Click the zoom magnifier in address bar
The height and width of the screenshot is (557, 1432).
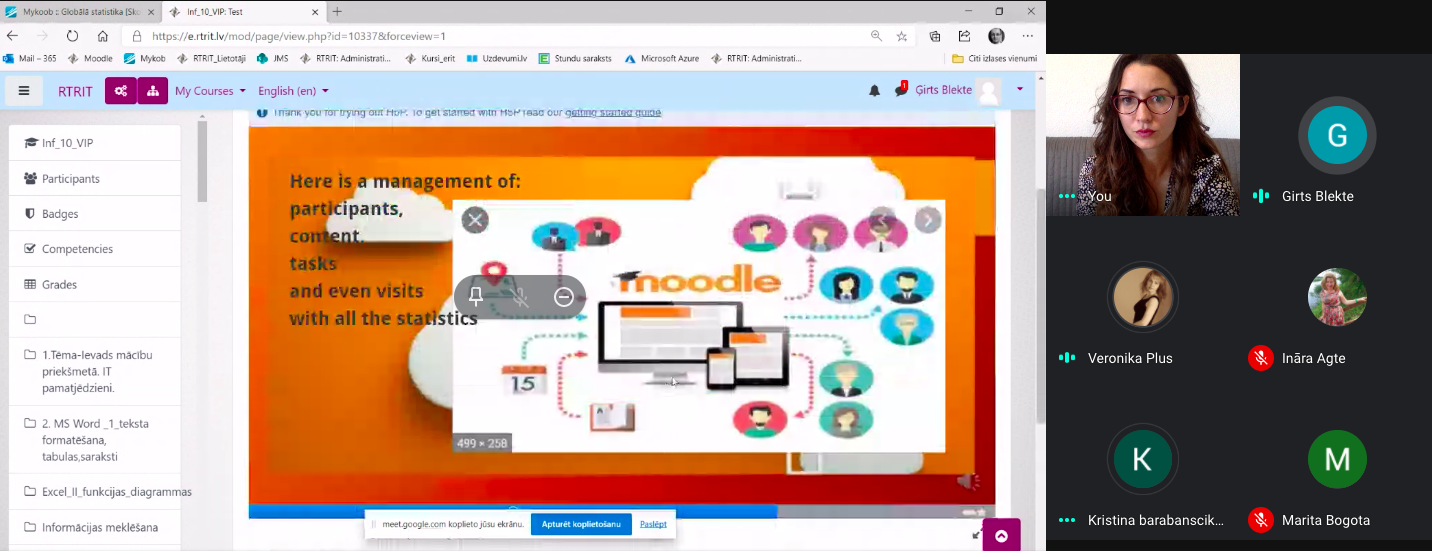pos(876,35)
